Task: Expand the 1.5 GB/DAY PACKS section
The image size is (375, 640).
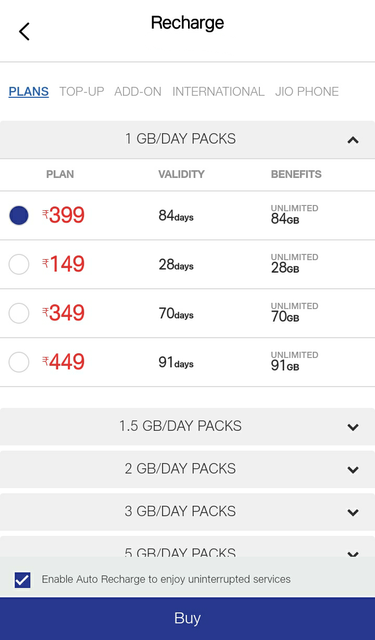Action: pos(187,427)
